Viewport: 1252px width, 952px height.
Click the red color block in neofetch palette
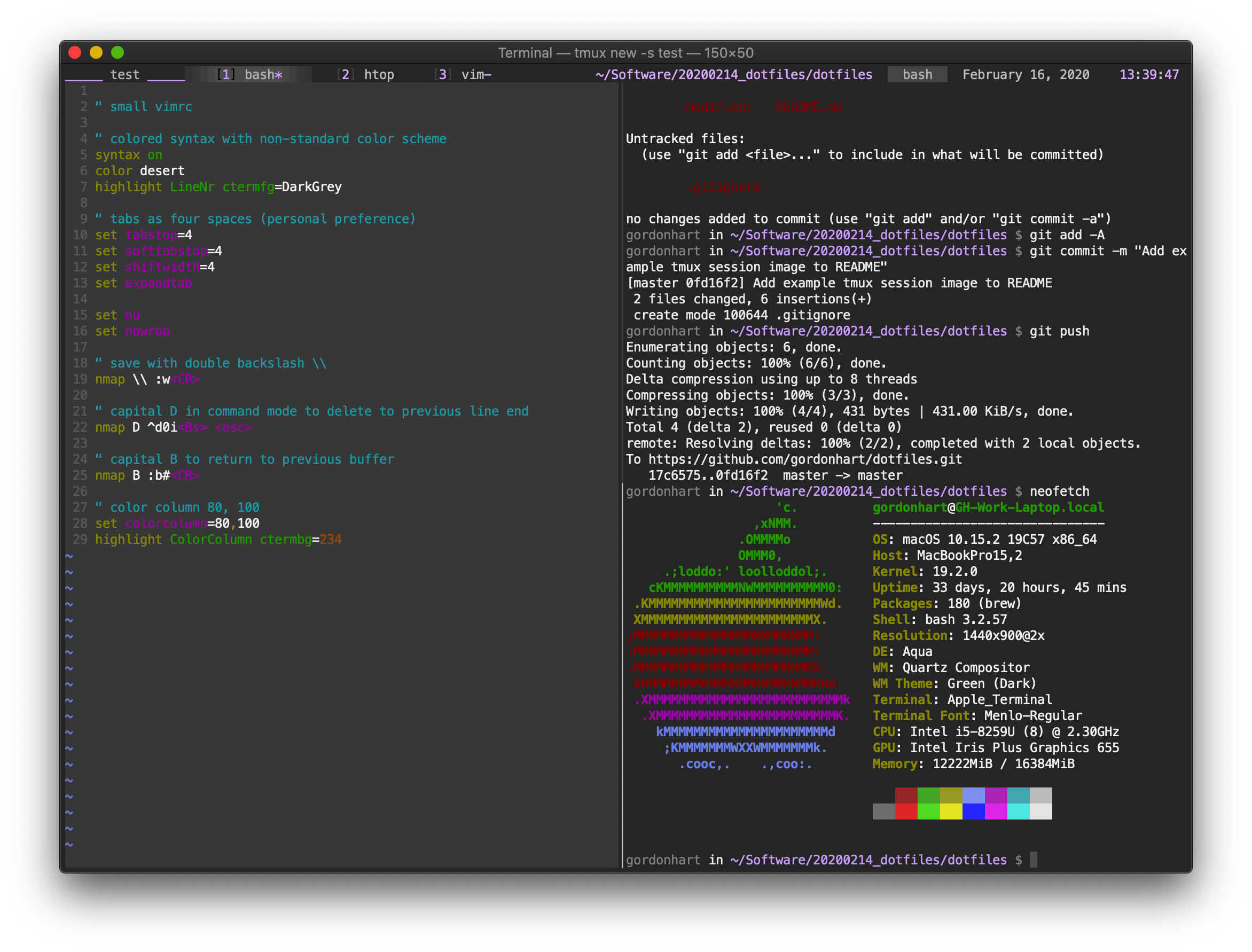906,811
